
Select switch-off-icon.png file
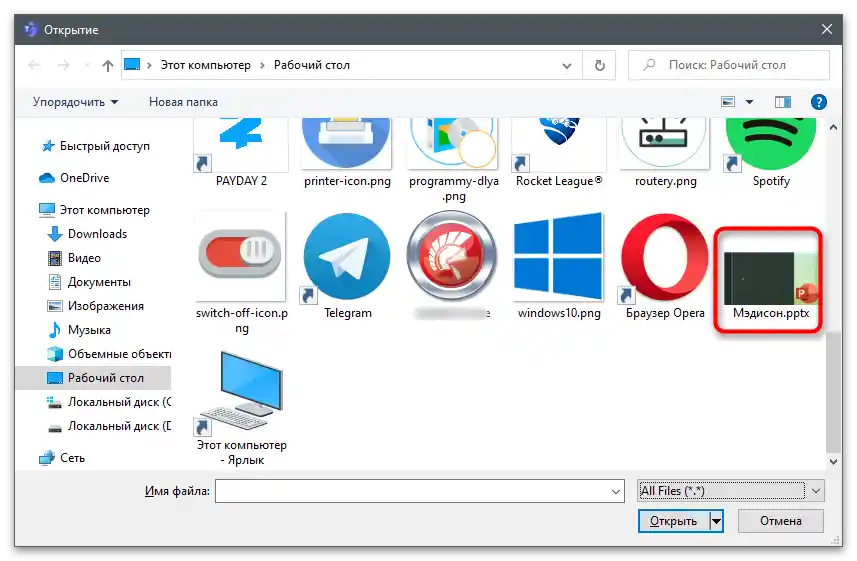(x=242, y=273)
